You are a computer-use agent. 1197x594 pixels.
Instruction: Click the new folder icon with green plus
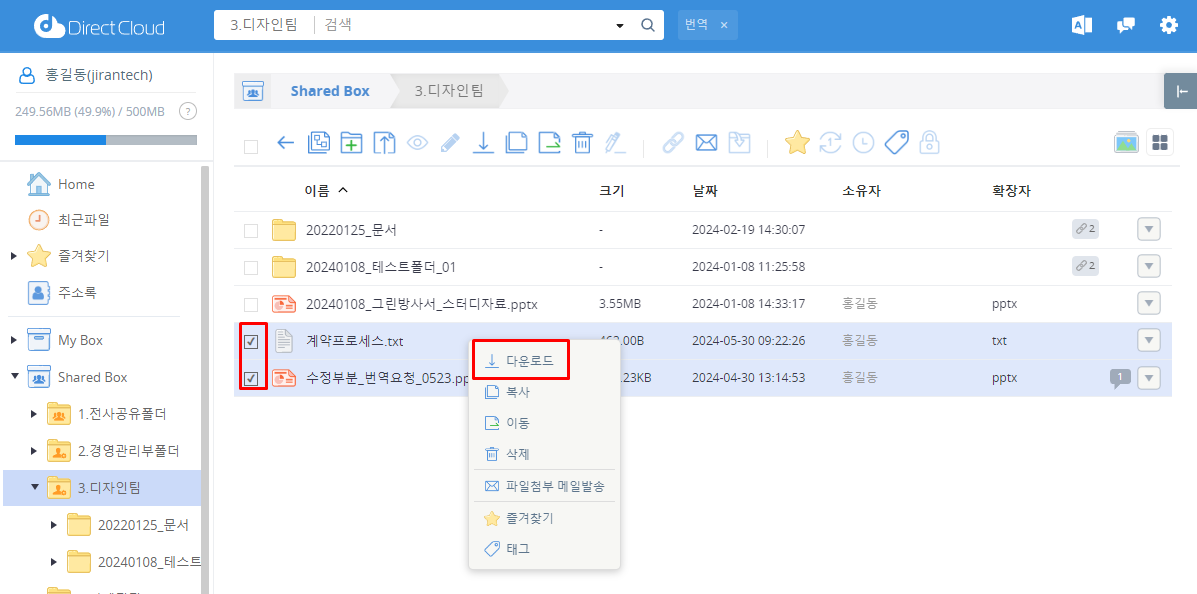(351, 143)
